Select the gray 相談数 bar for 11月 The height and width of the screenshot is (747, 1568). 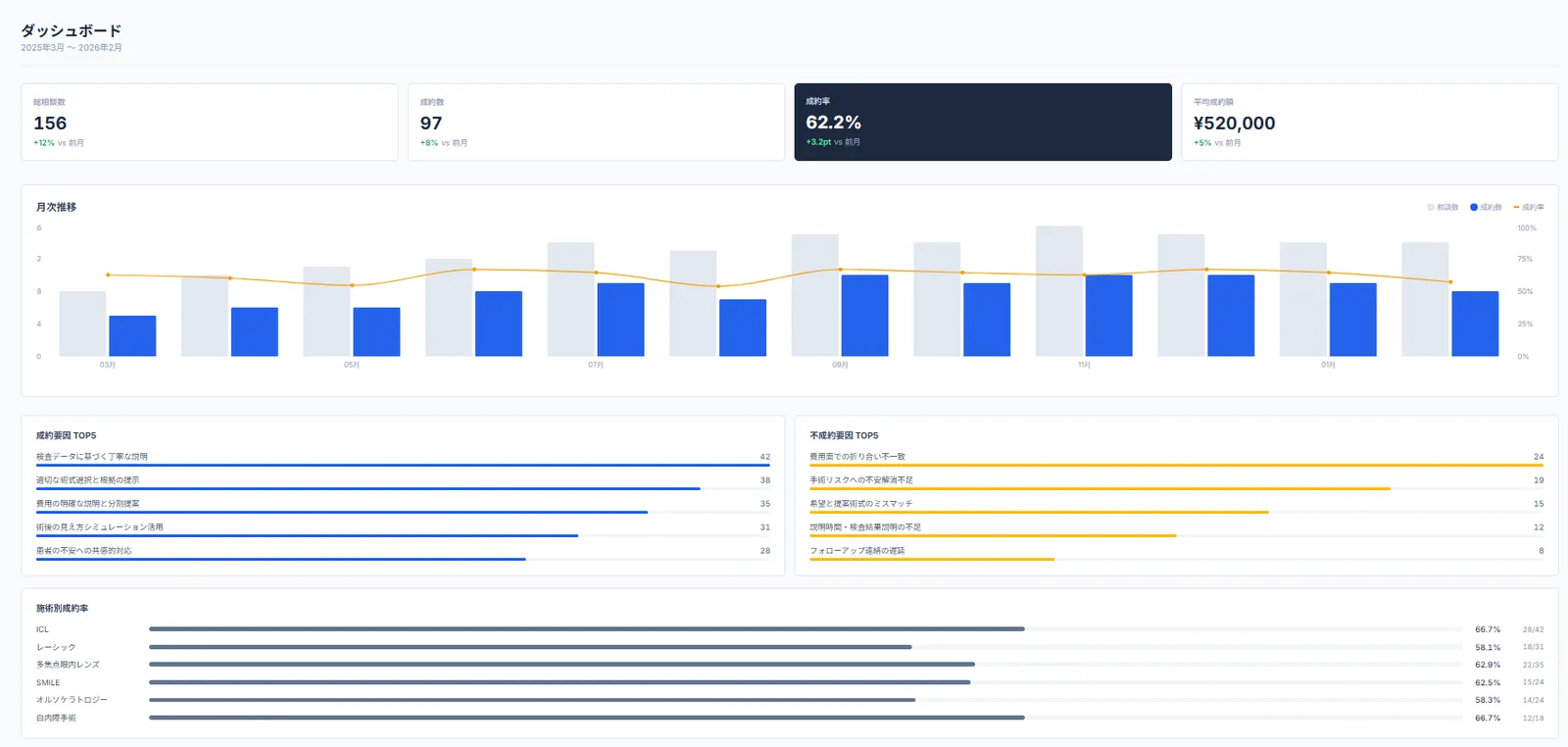pyautogui.click(x=1059, y=291)
